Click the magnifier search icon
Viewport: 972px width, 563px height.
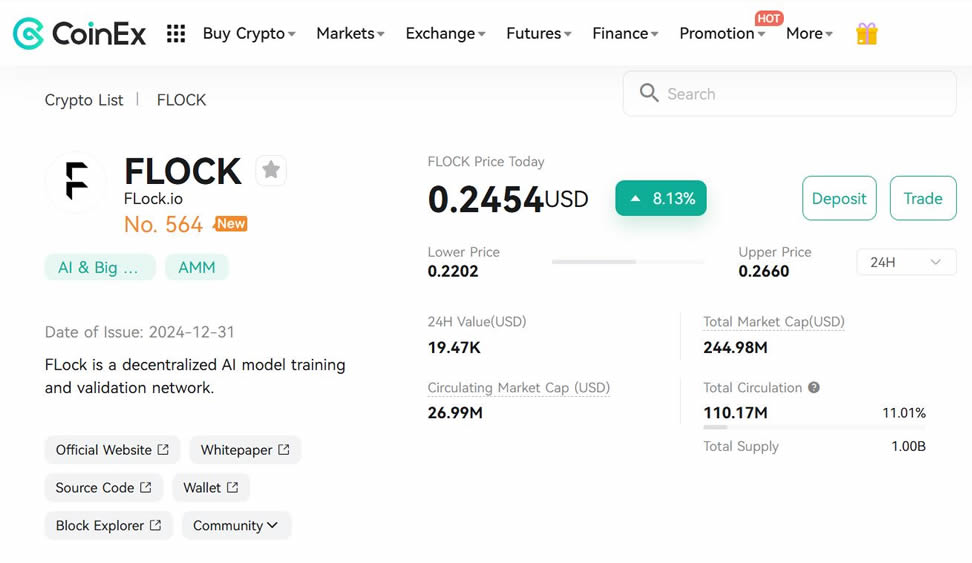pyautogui.click(x=649, y=93)
